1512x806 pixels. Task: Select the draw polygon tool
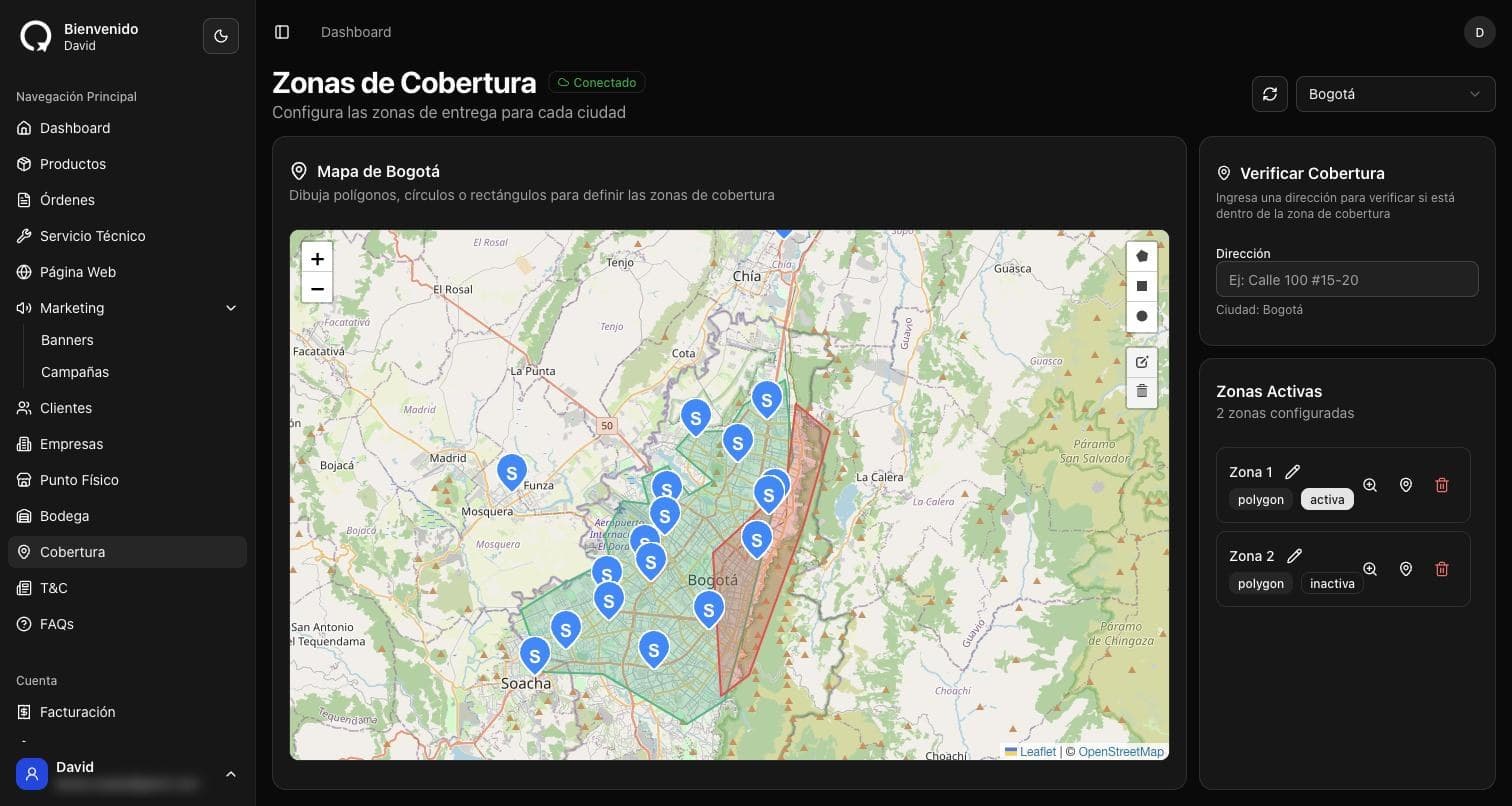click(1142, 256)
